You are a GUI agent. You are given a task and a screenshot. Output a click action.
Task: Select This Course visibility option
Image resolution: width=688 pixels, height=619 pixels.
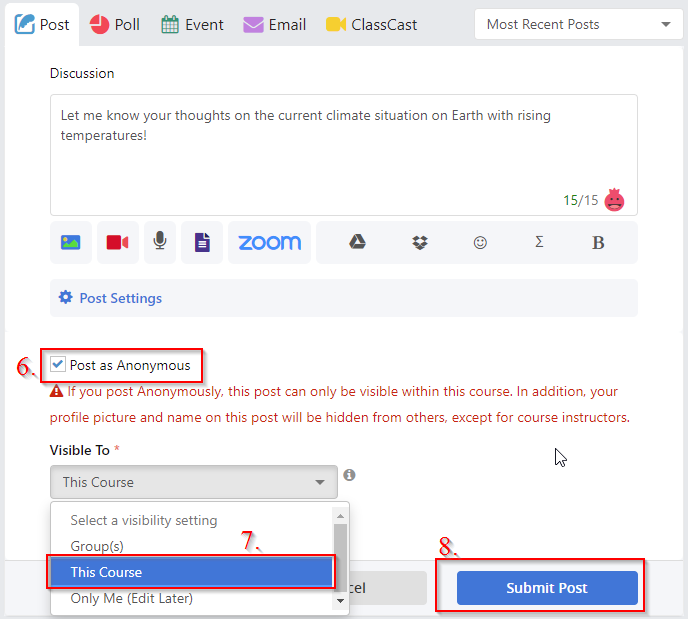click(x=191, y=572)
